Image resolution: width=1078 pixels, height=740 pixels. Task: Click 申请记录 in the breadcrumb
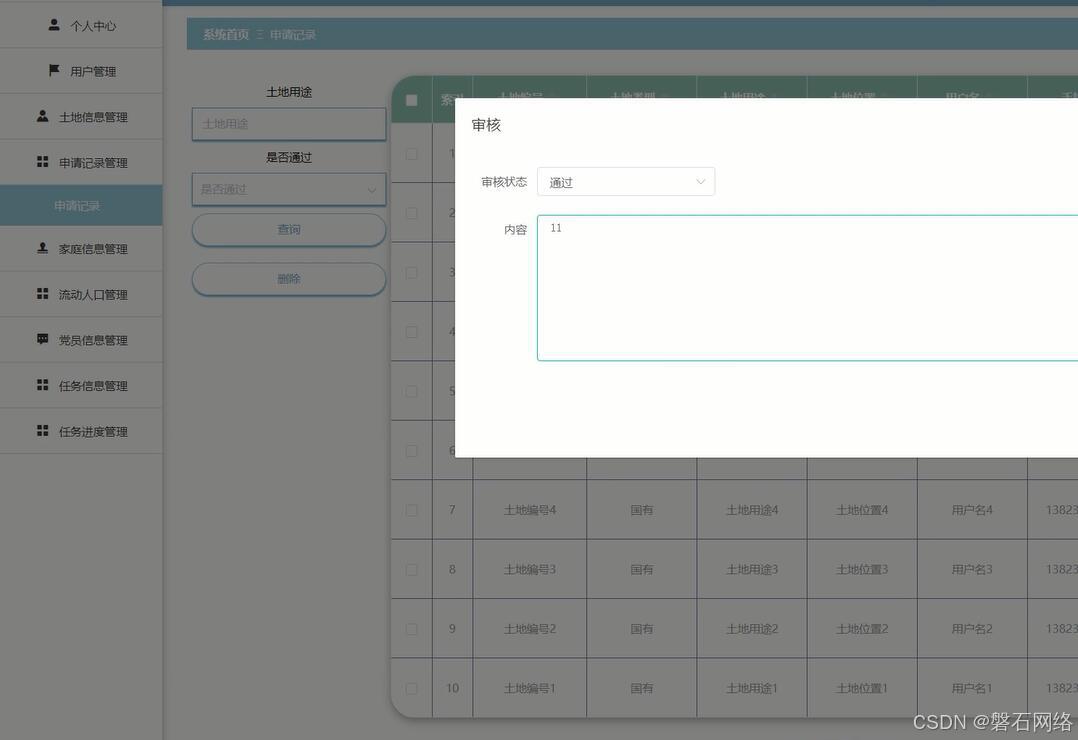click(293, 34)
